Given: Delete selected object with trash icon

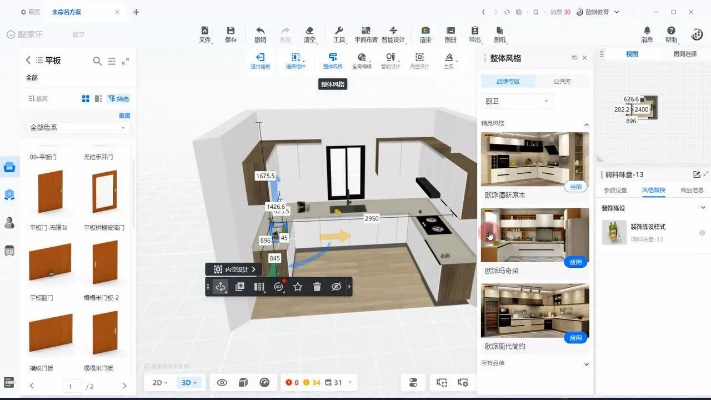Looking at the screenshot, I should [317, 287].
